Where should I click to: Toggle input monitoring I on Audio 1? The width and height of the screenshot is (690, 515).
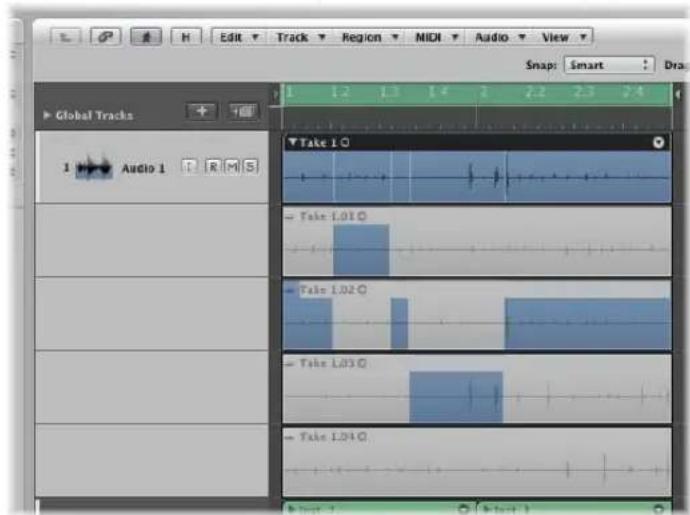click(189, 166)
